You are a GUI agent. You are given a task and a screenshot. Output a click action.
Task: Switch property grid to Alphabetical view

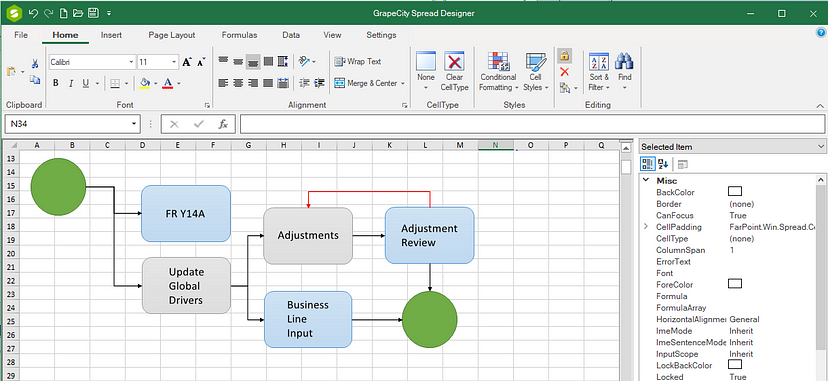click(663, 165)
